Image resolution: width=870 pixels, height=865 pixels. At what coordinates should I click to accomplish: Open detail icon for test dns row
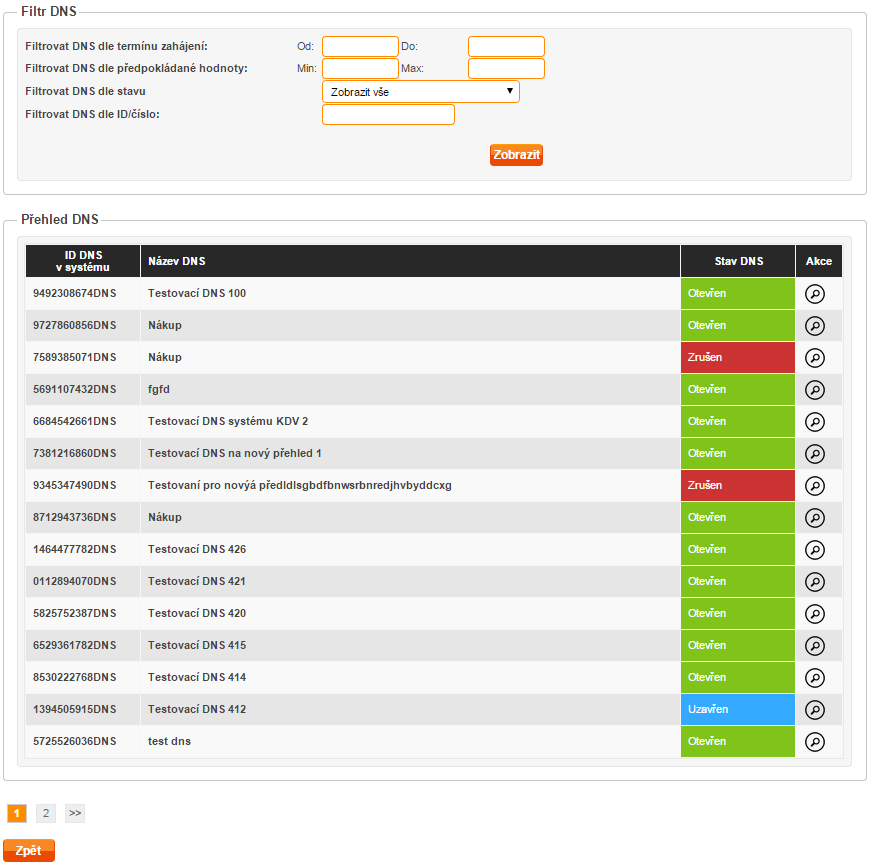point(815,742)
